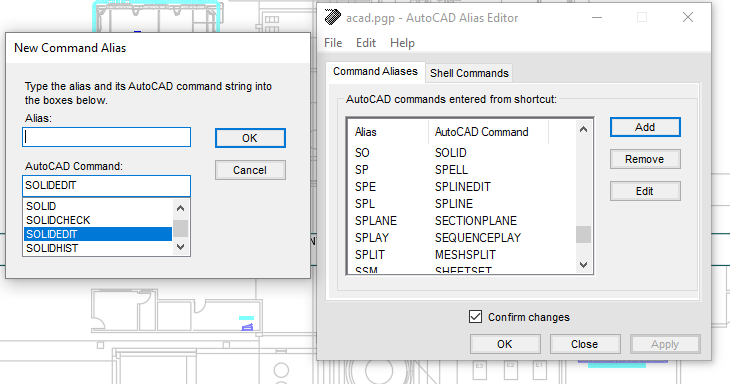Select the SPLAY alias row

[x=462, y=237]
